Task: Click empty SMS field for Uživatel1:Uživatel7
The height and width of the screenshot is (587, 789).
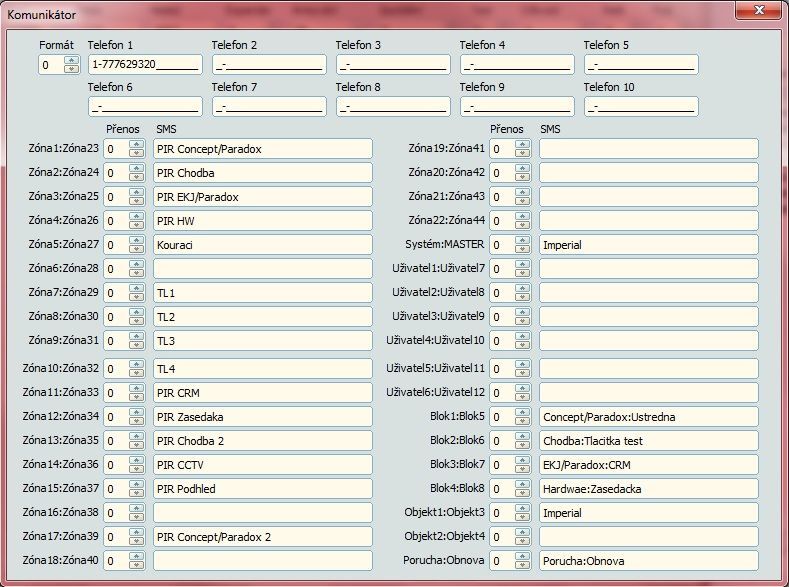Action: [648, 269]
